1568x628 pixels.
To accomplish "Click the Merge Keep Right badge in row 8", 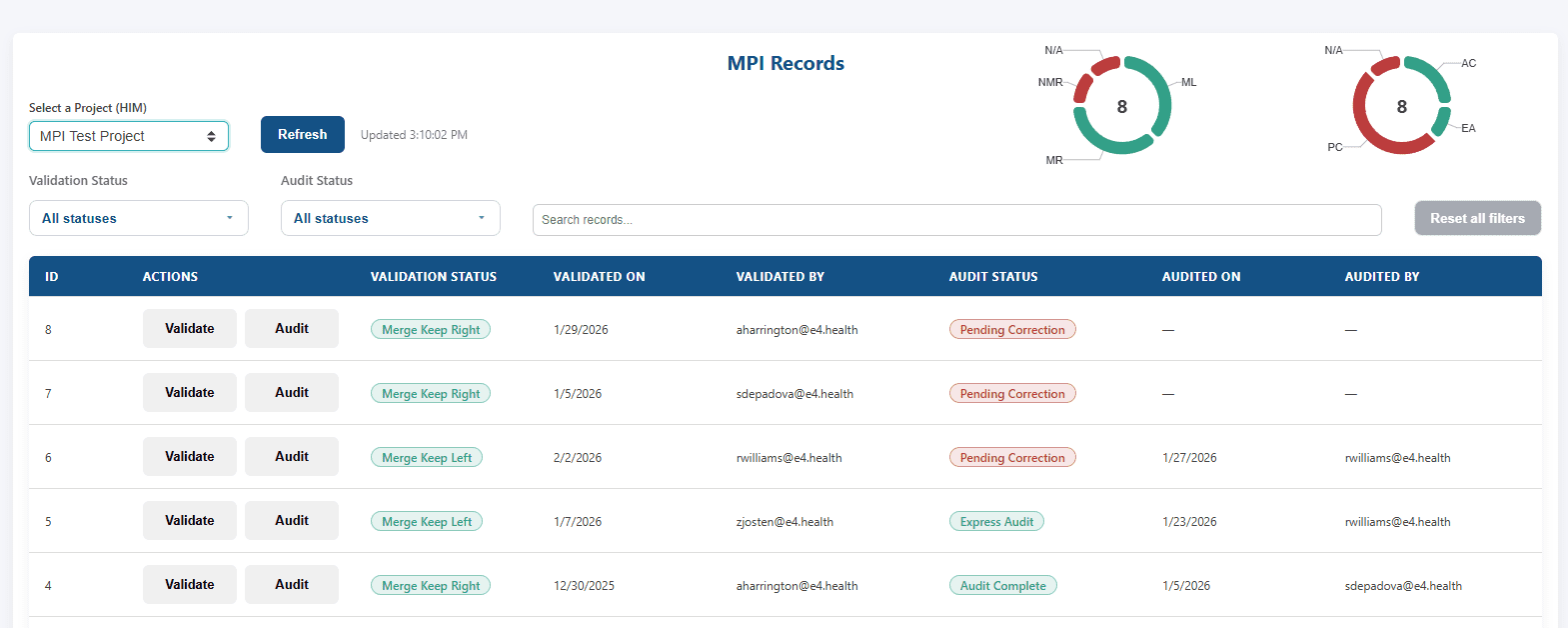I will [431, 330].
